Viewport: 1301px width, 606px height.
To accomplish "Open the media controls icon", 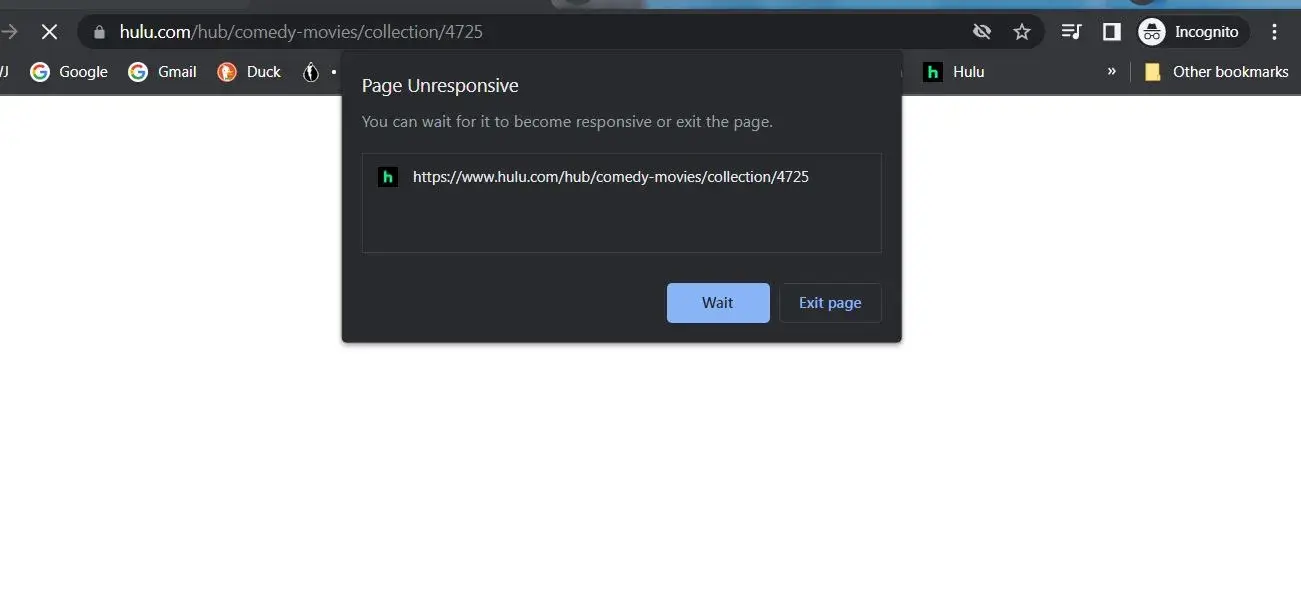I will coord(1071,32).
